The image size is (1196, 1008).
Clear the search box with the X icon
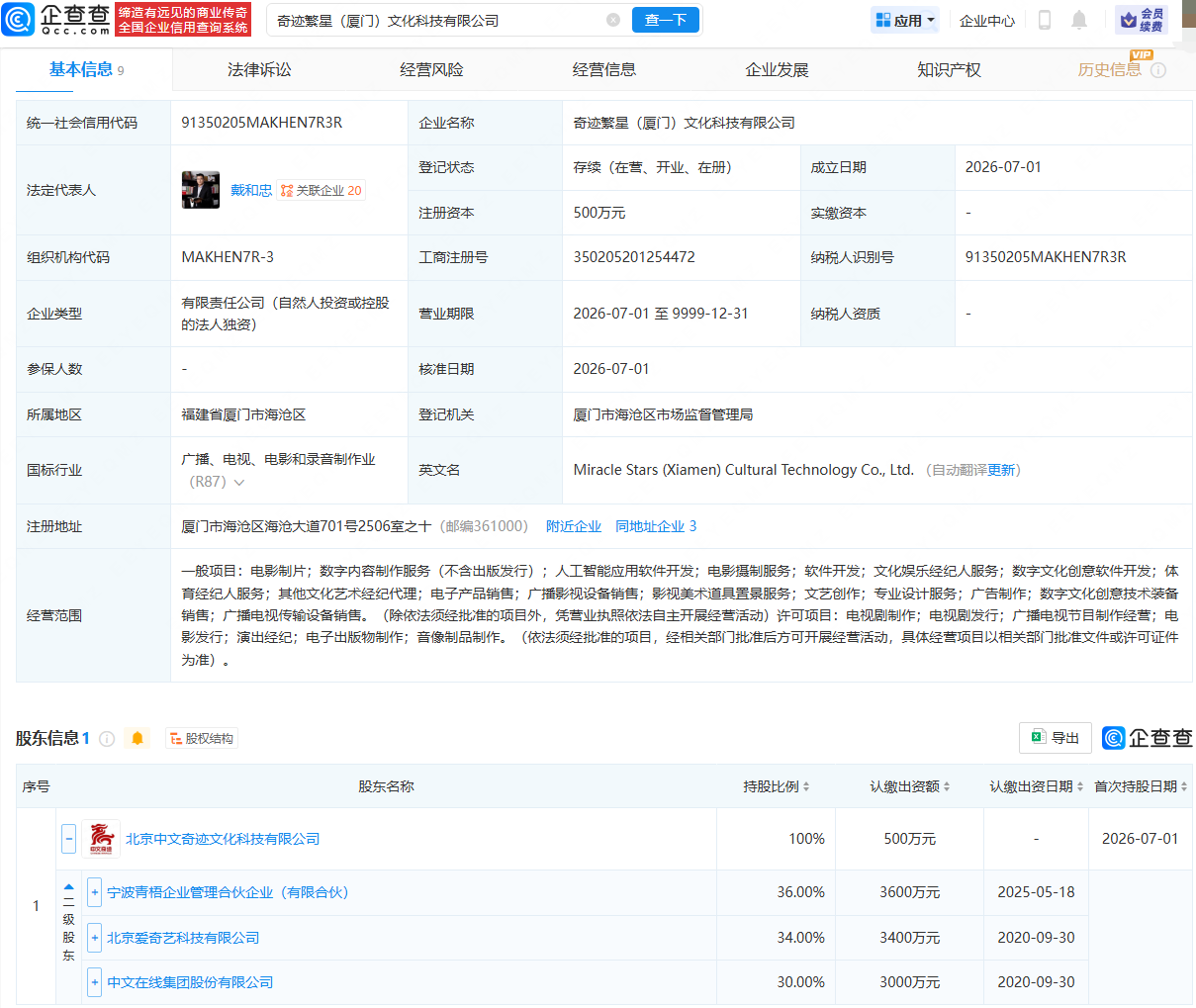pyautogui.click(x=613, y=20)
